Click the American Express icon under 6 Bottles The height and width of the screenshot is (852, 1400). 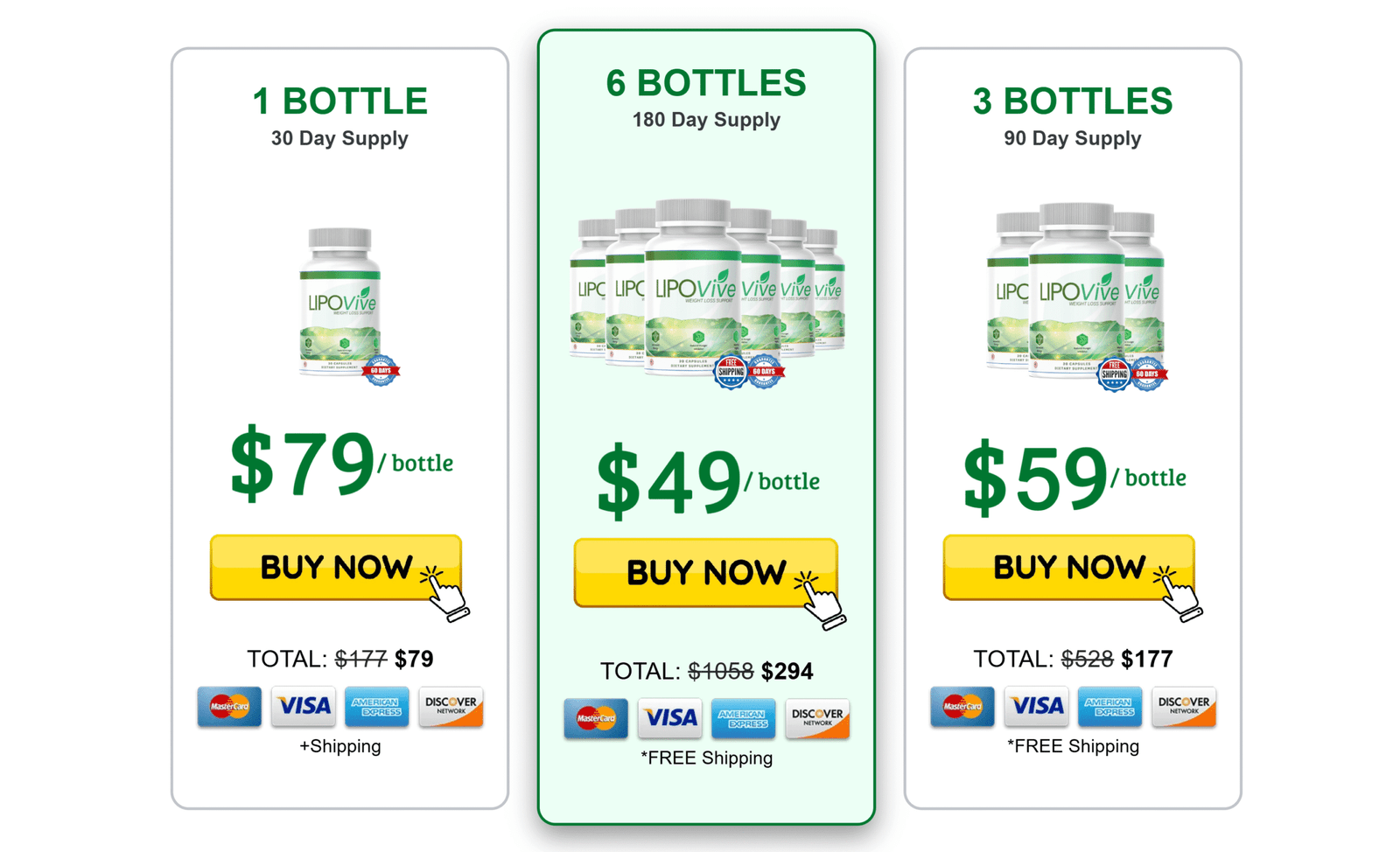743,719
